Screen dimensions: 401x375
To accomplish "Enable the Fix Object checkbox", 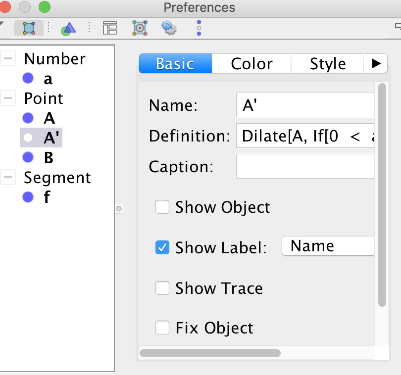I will point(162,328).
